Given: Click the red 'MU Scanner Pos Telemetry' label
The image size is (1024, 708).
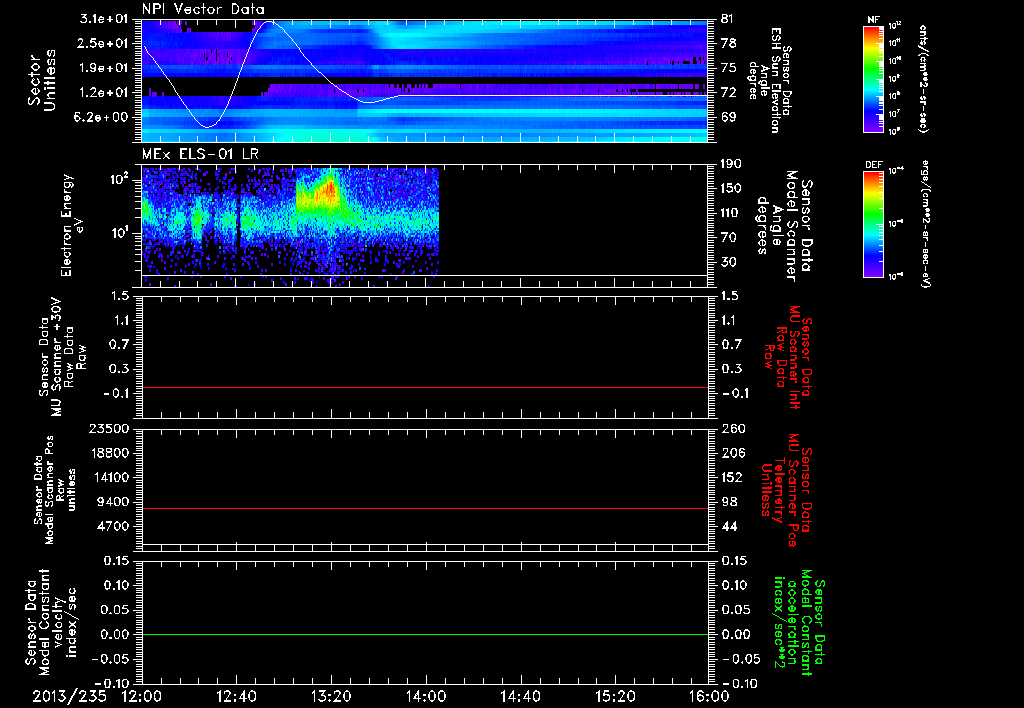Looking at the screenshot, I should click(x=785, y=490).
